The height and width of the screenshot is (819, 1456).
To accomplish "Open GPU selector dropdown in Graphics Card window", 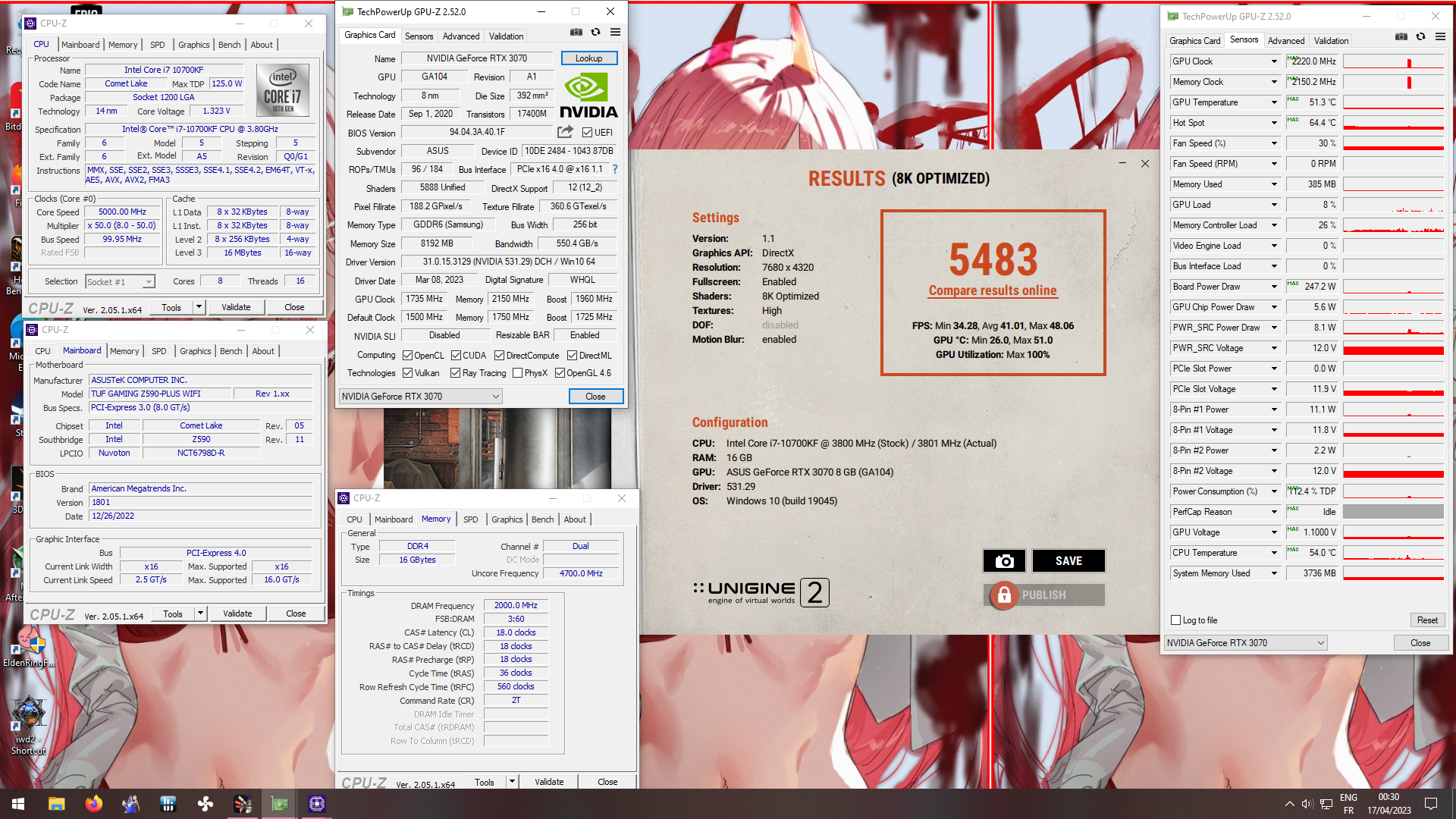I will [420, 397].
